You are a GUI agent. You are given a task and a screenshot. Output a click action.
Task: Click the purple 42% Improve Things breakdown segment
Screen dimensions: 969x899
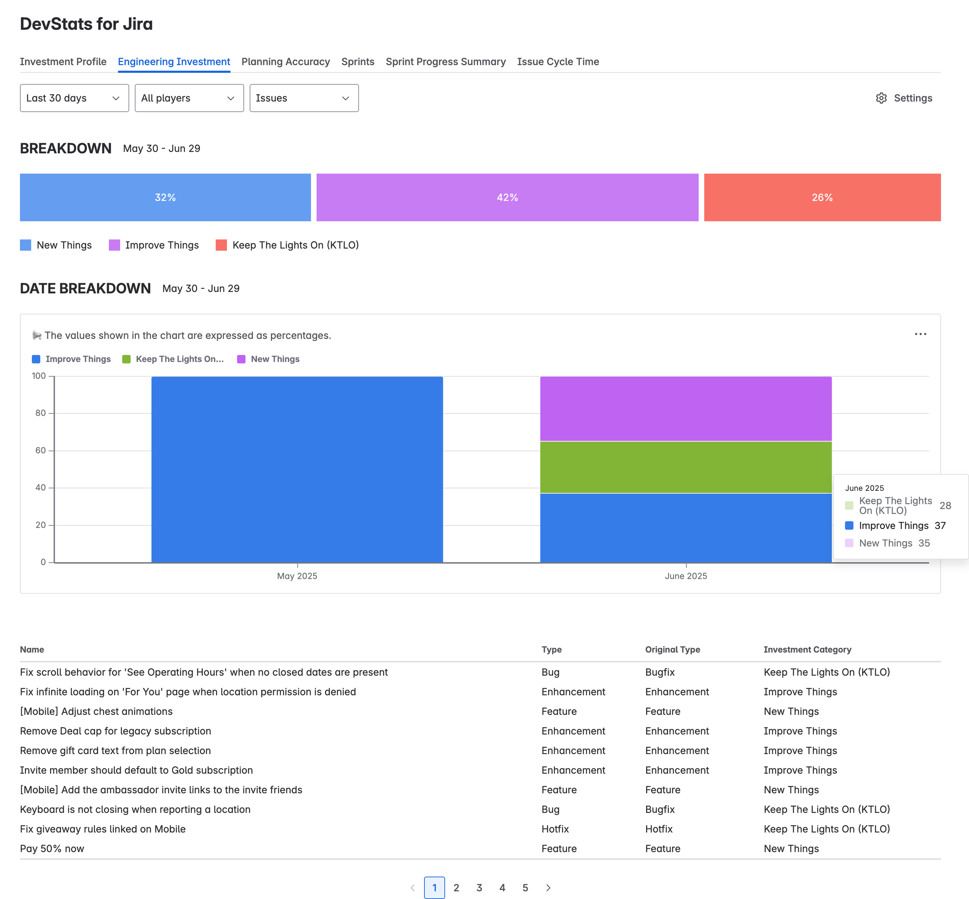point(507,197)
